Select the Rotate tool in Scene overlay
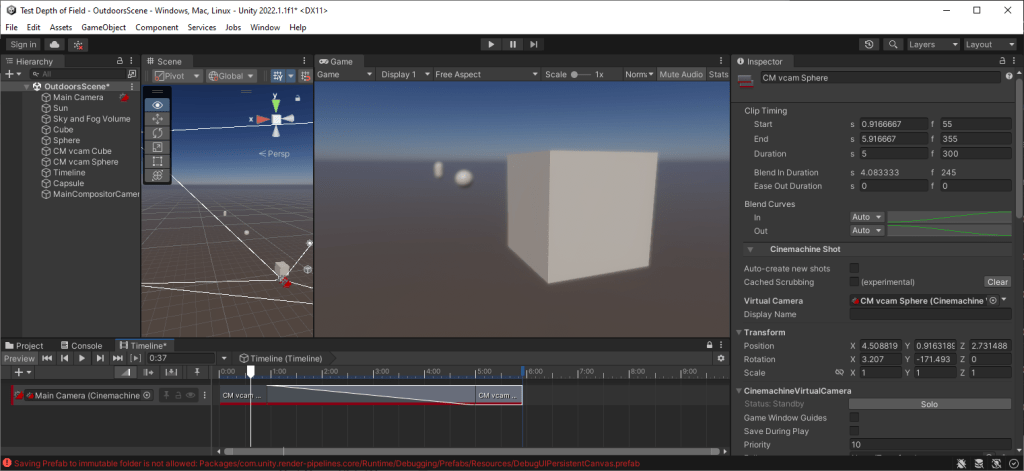This screenshot has width=1024, height=471. [157, 132]
